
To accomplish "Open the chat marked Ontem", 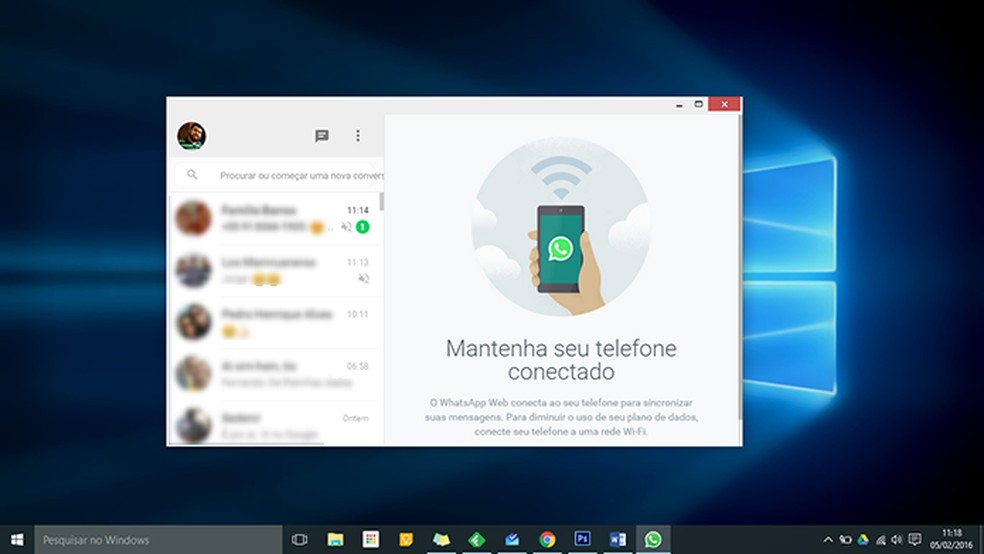I will tap(274, 423).
